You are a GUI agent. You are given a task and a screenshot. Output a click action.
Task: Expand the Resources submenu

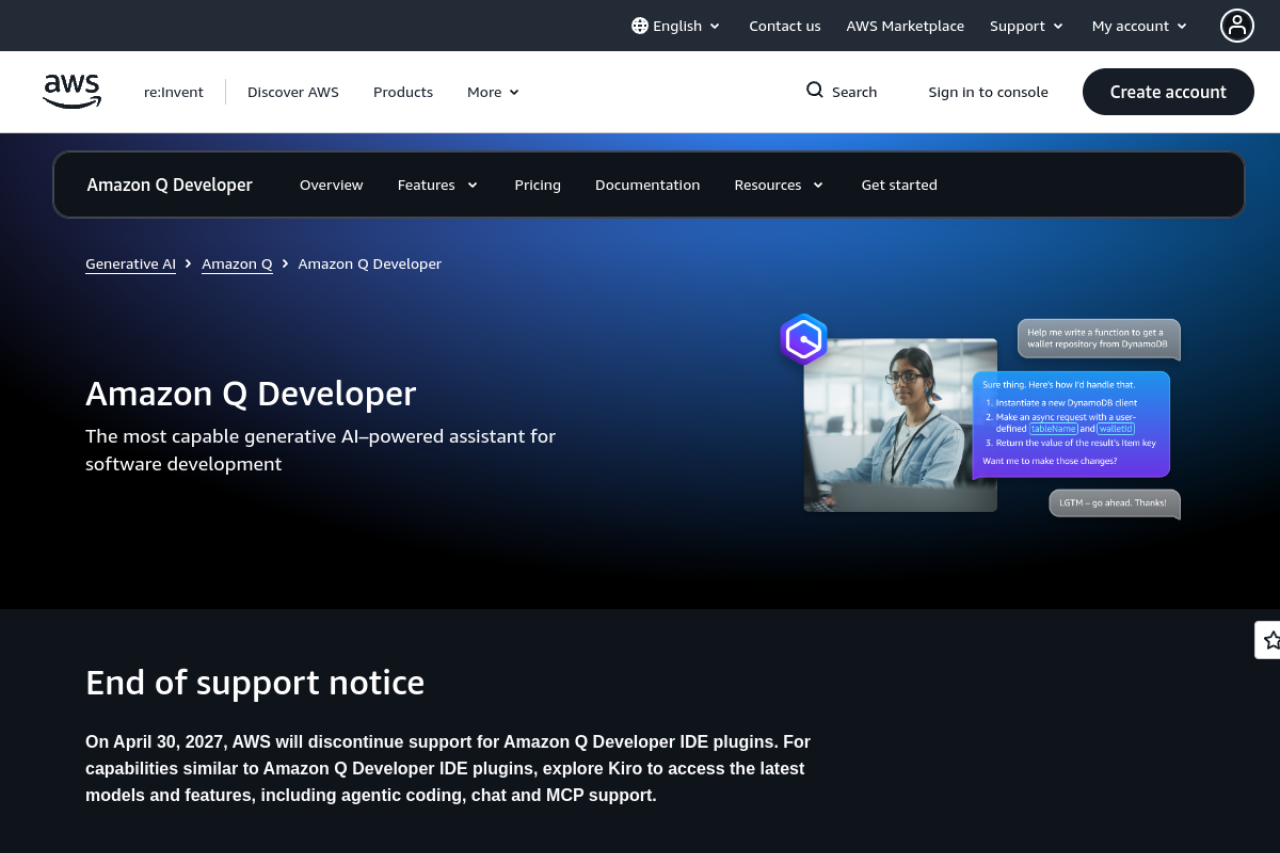[x=779, y=185]
